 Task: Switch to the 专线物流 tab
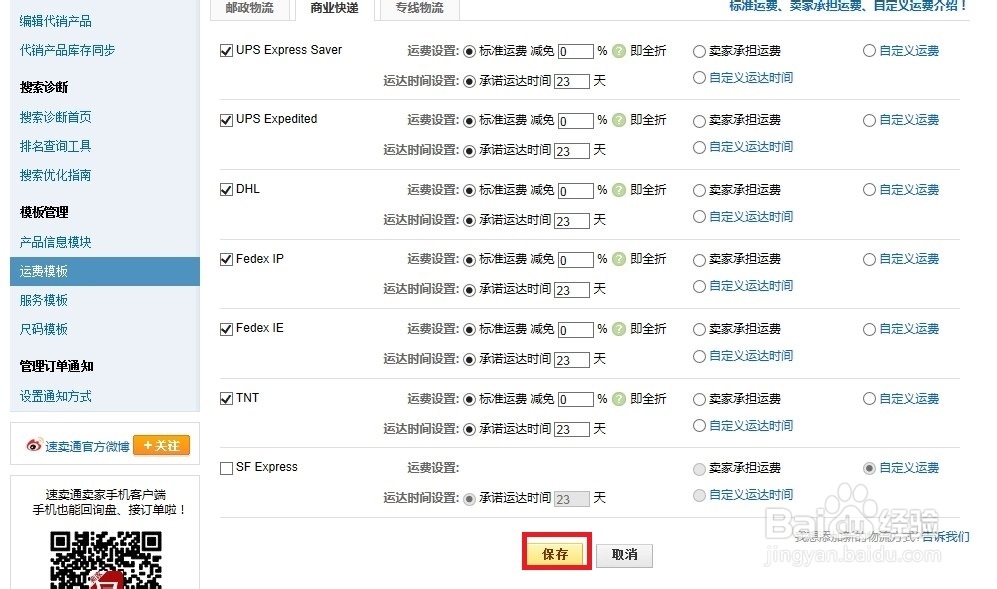420,8
